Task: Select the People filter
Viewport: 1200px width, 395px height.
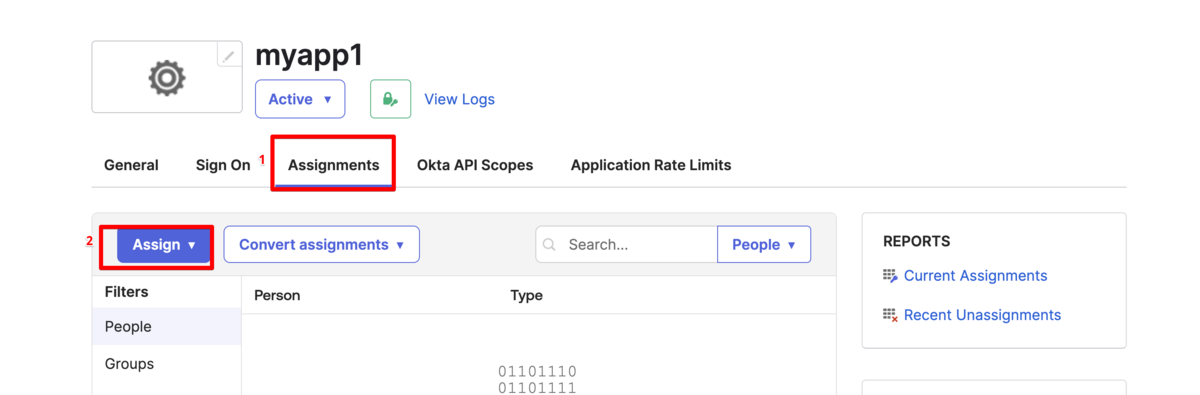Action: tap(167, 327)
